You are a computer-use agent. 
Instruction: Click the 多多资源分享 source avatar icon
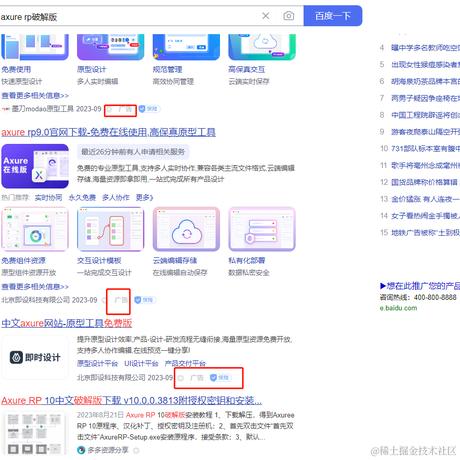(x=81, y=450)
